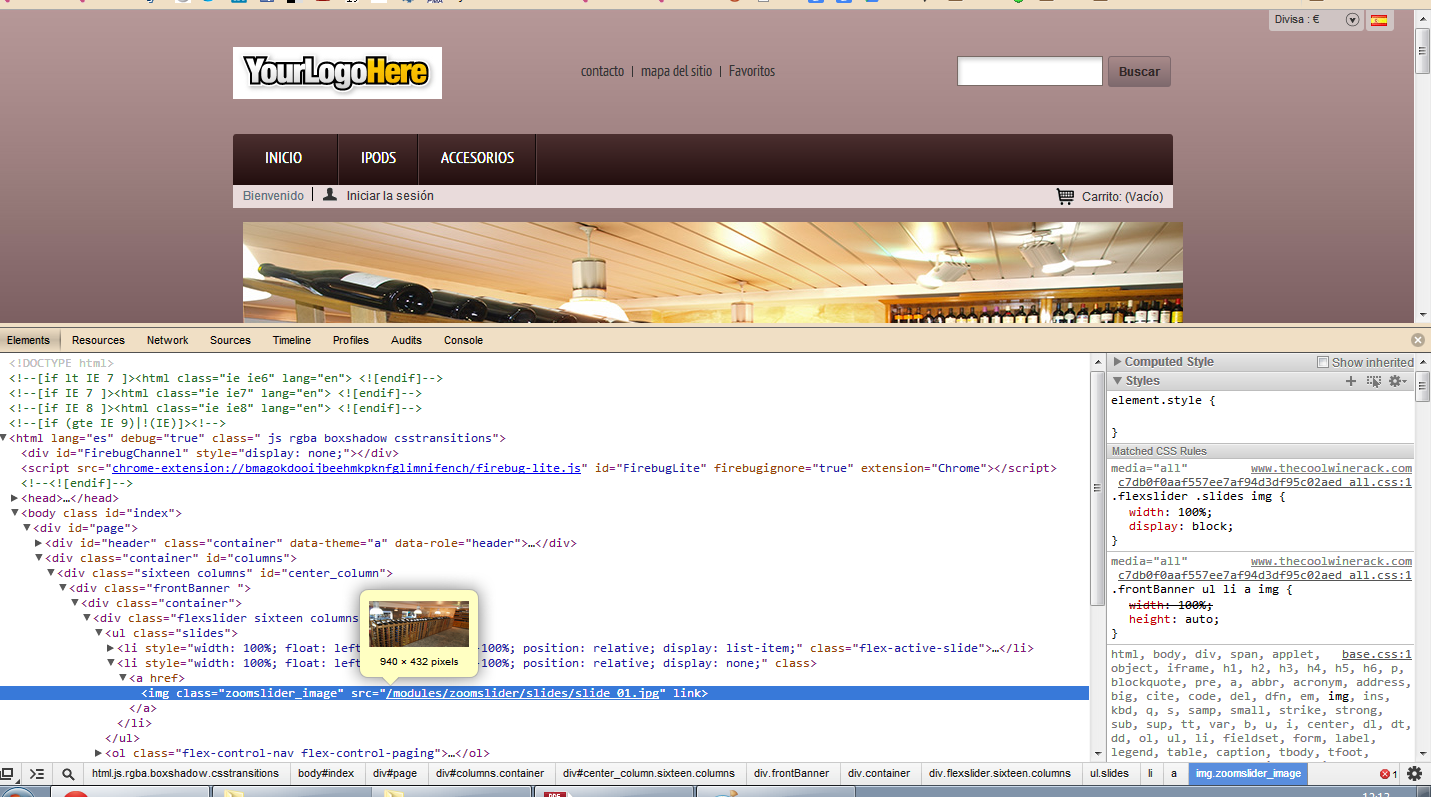1431x797 pixels.
Task: Collapse the ul class="slides" node
Action: (x=99, y=633)
